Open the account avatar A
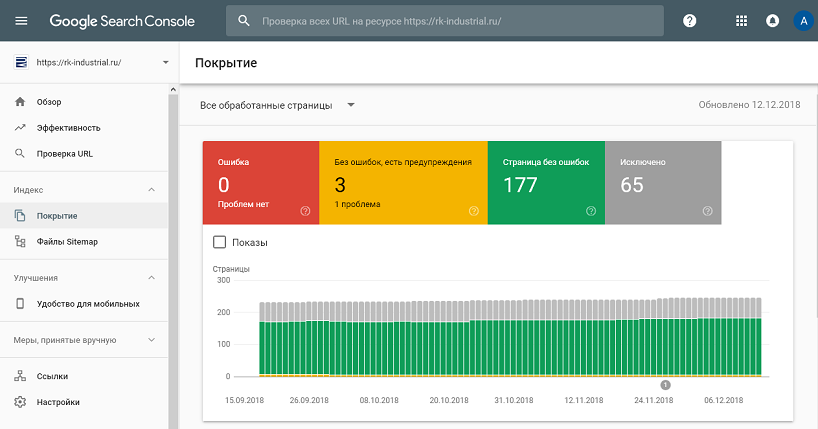This screenshot has height=429, width=818. 804,21
